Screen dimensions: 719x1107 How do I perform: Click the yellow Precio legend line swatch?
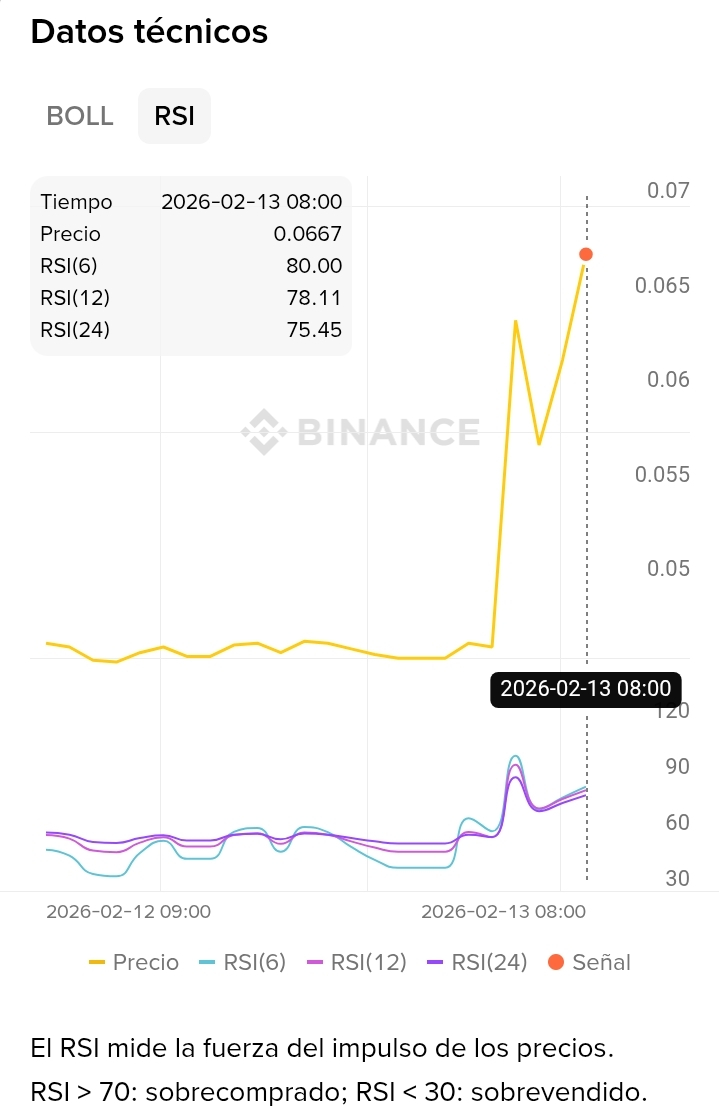pyautogui.click(x=97, y=962)
